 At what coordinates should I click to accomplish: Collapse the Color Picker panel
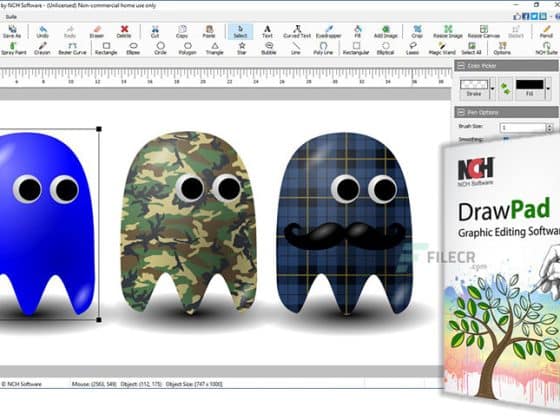461,66
